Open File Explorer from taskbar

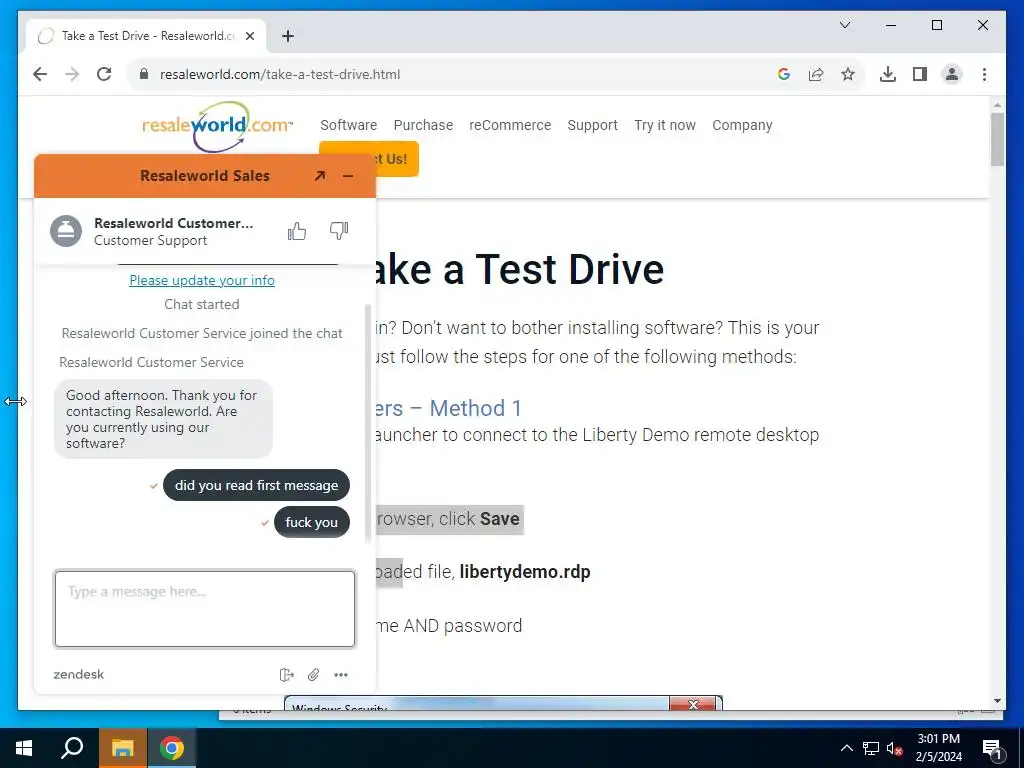(x=122, y=748)
